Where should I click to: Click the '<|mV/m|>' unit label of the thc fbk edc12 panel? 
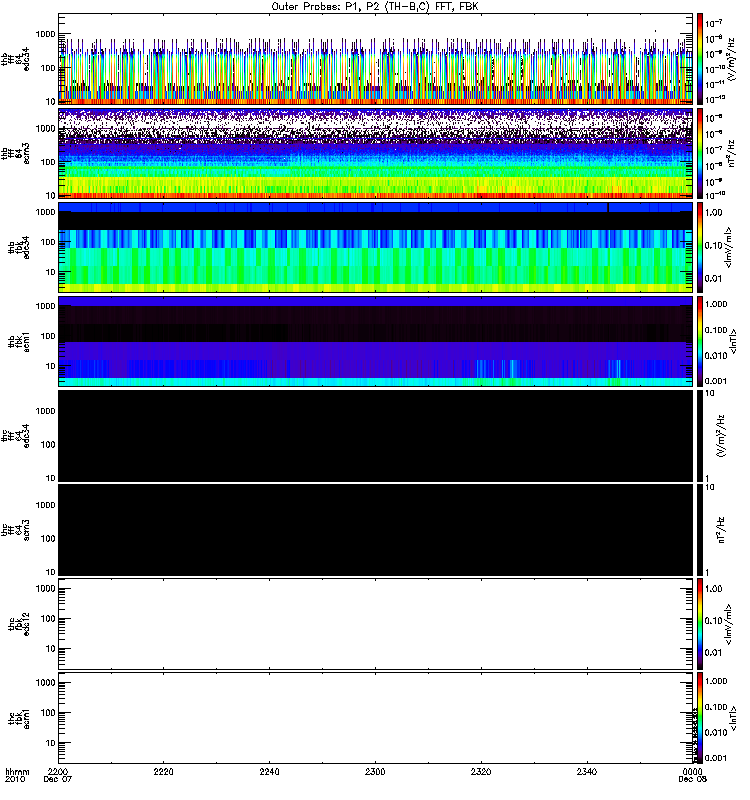[729, 624]
